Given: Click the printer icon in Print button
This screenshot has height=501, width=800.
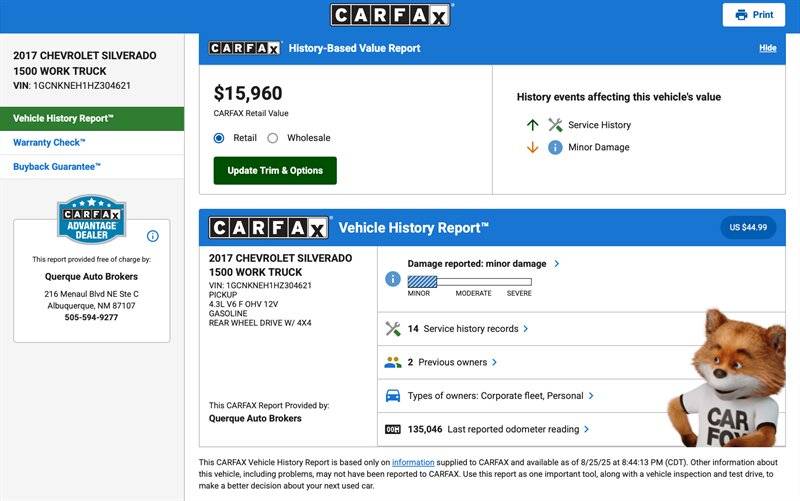Looking at the screenshot, I should click(x=741, y=15).
